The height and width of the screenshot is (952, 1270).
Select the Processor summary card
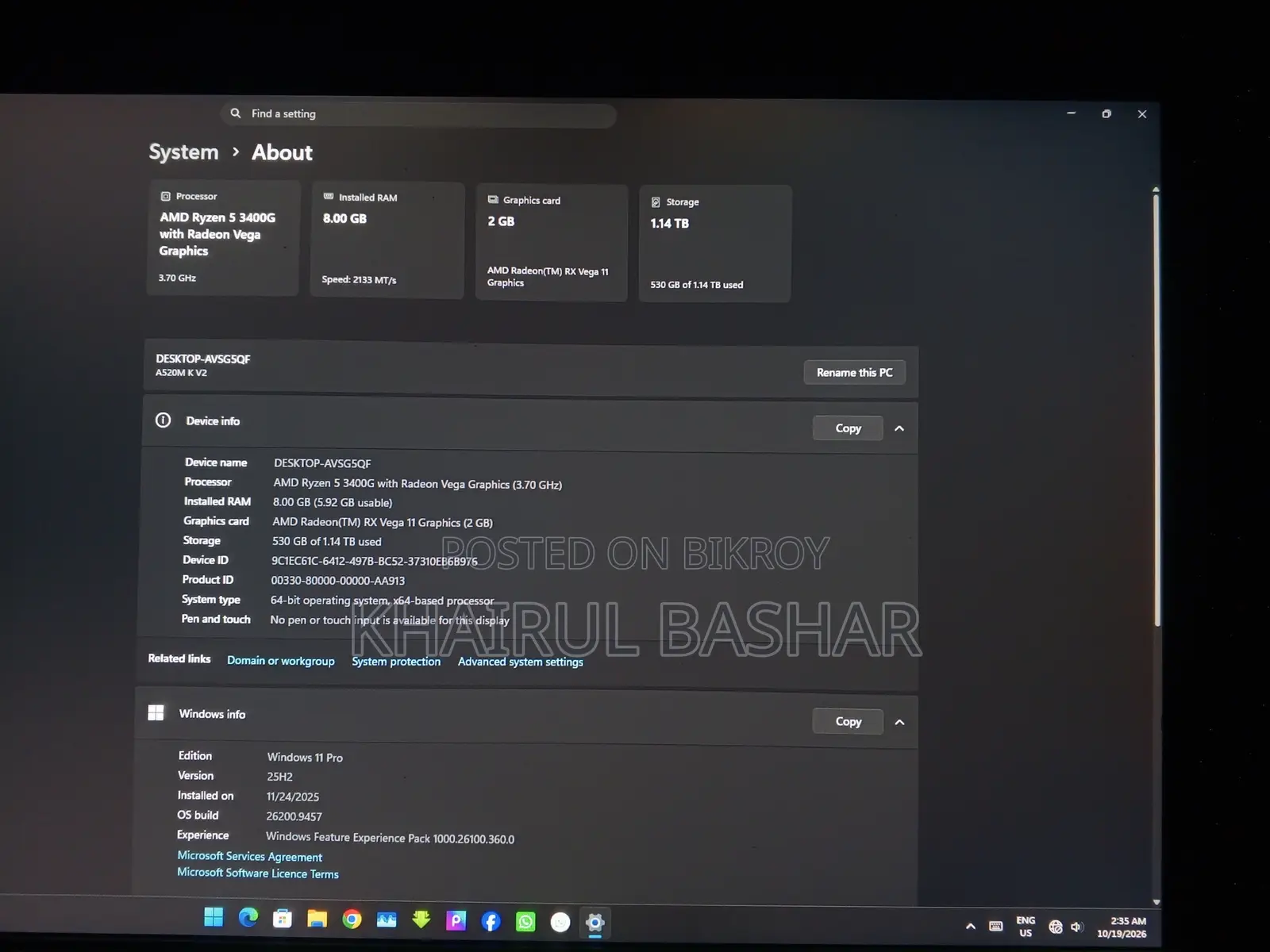point(223,238)
